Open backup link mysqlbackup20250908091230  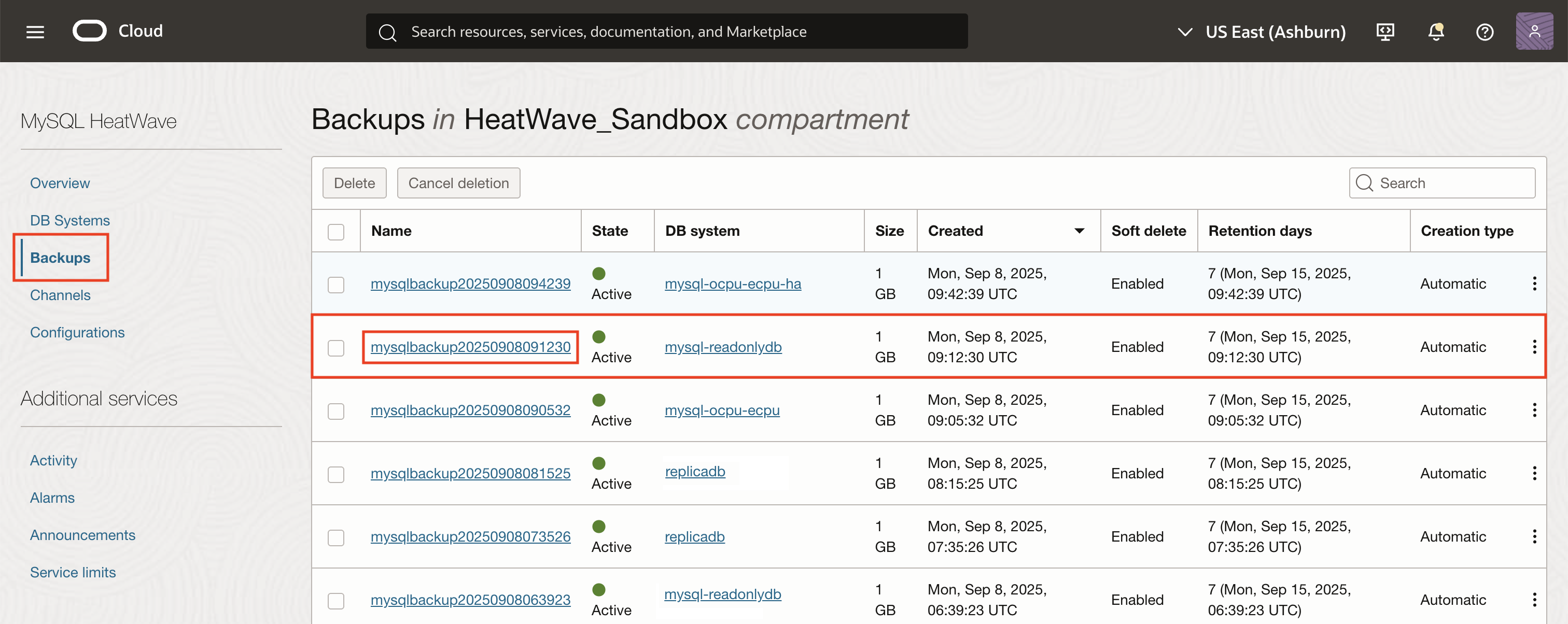(470, 347)
